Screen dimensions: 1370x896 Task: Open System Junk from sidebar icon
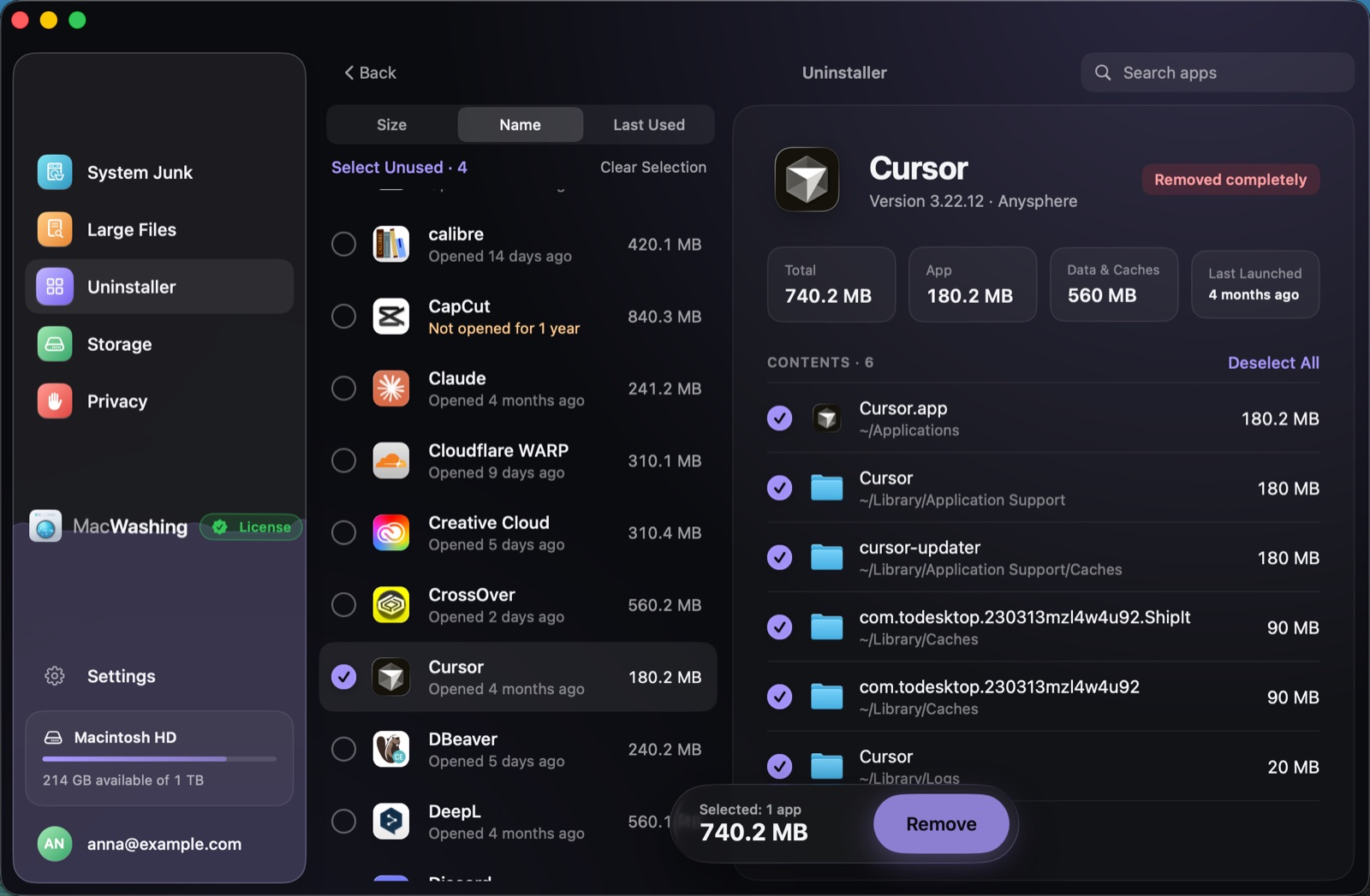click(x=55, y=172)
